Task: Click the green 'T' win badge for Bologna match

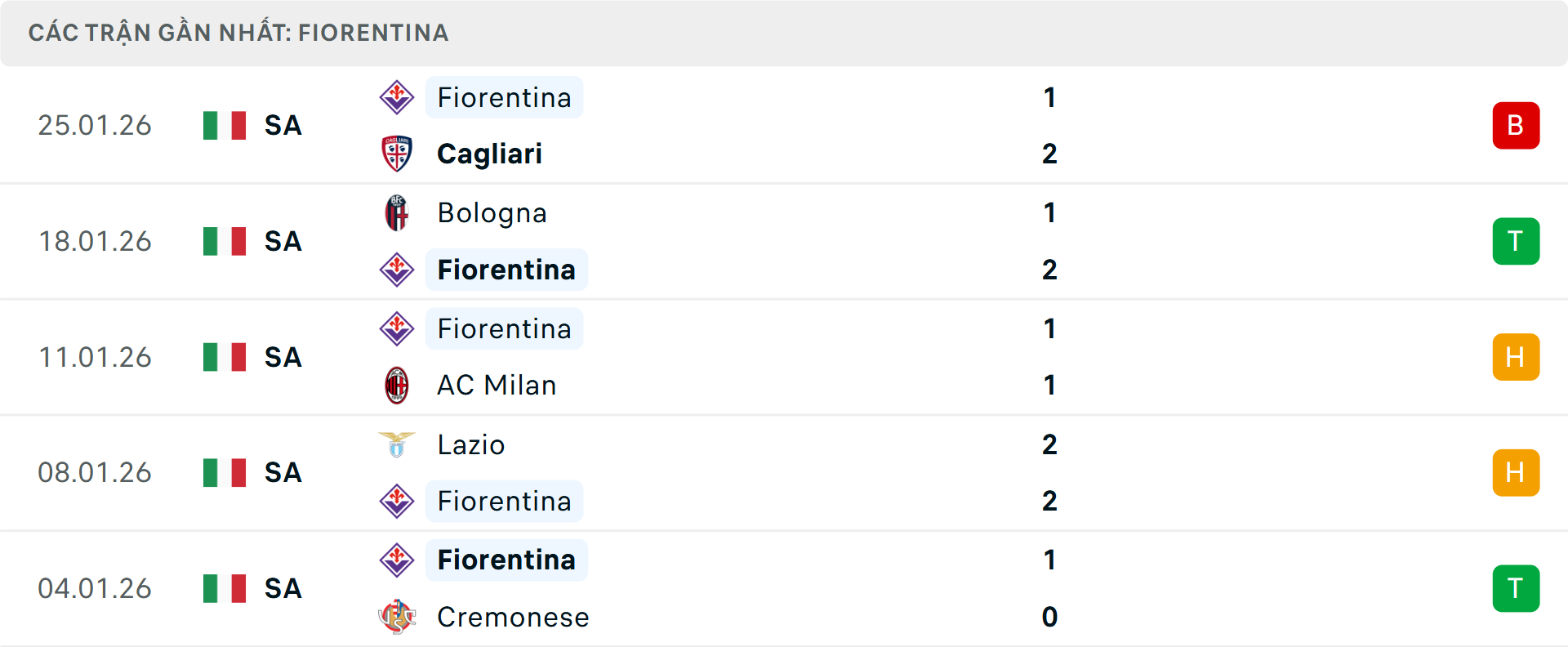Action: [1517, 241]
